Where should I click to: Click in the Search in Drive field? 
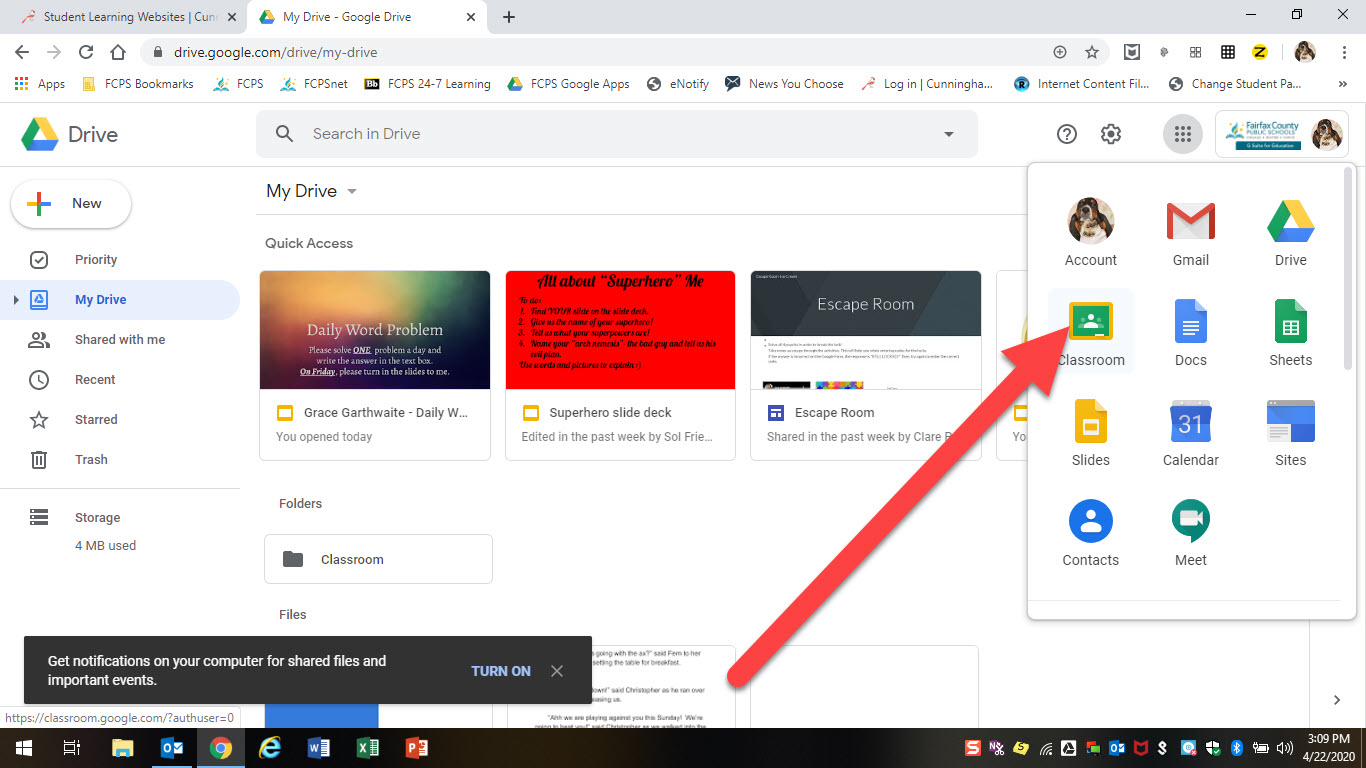point(617,134)
